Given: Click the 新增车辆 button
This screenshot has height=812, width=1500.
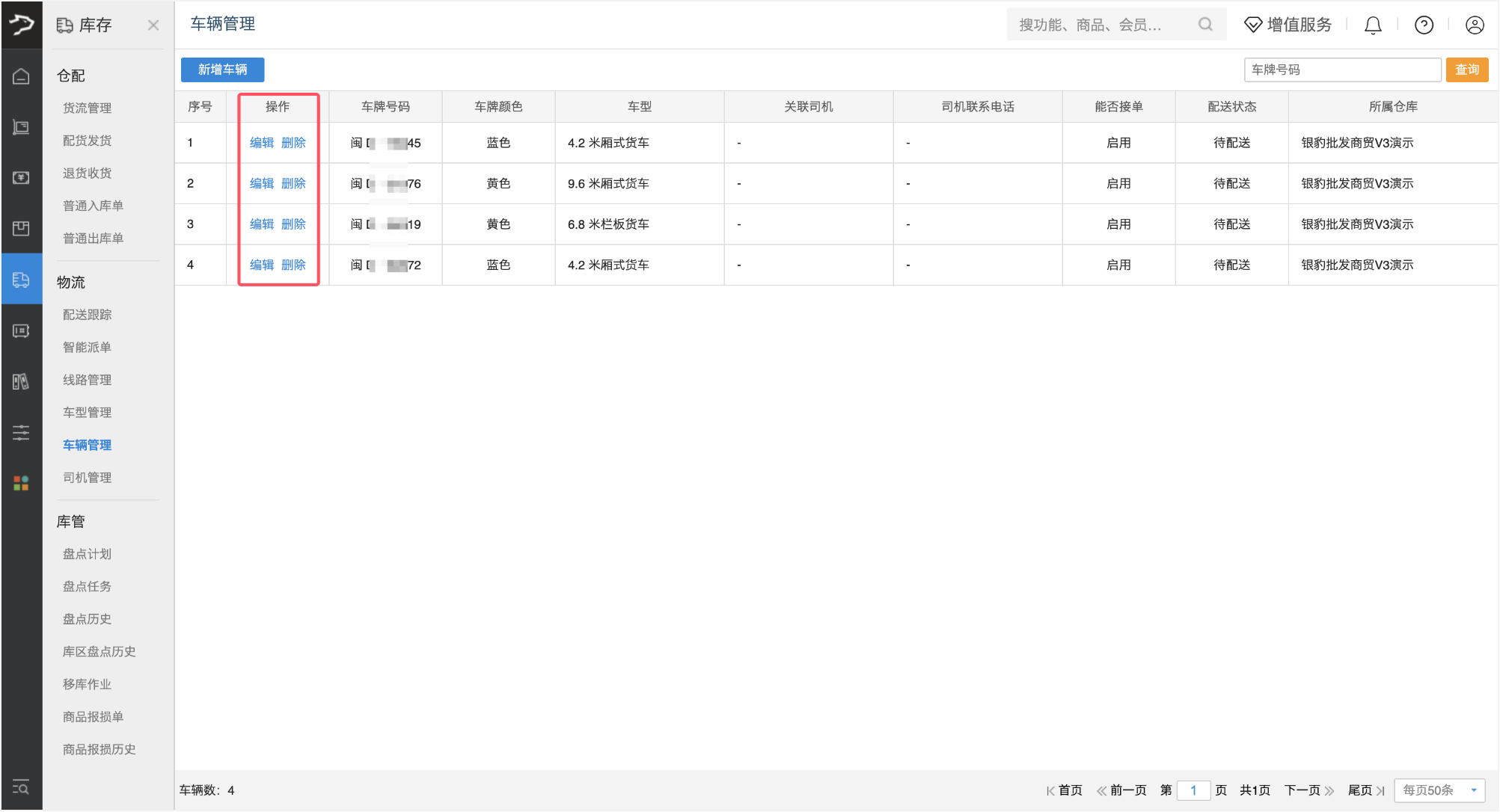Looking at the screenshot, I should (221, 70).
